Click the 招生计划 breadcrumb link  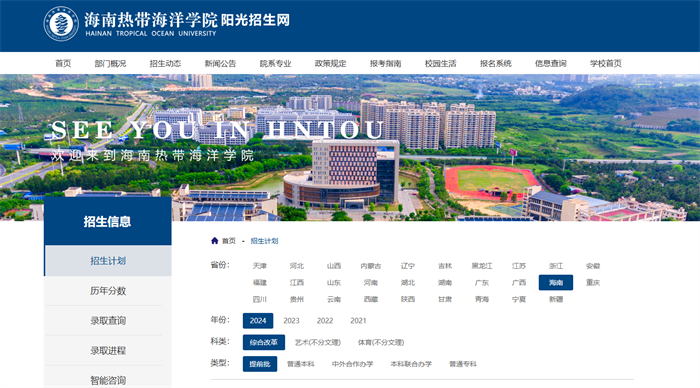(x=264, y=241)
